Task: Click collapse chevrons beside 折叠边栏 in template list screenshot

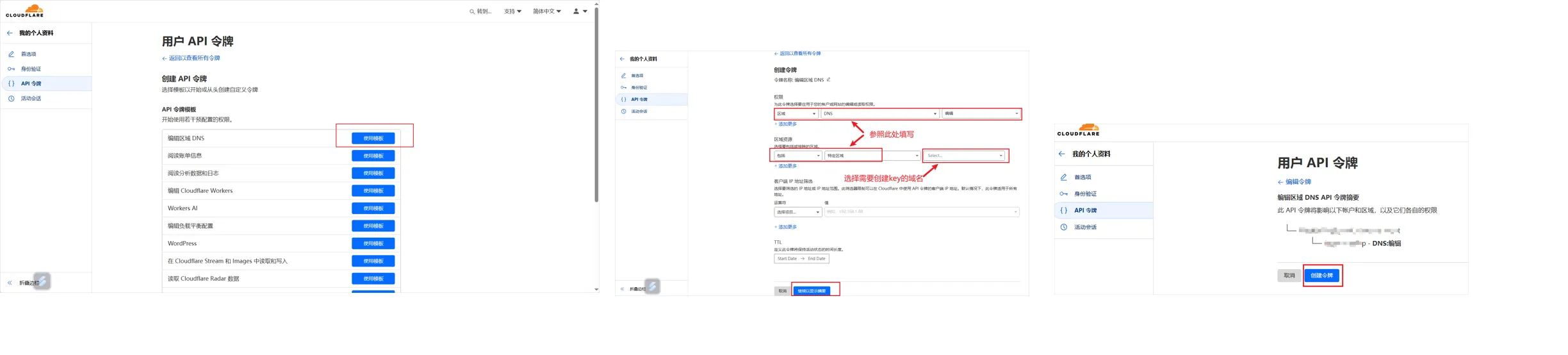Action: pos(10,283)
